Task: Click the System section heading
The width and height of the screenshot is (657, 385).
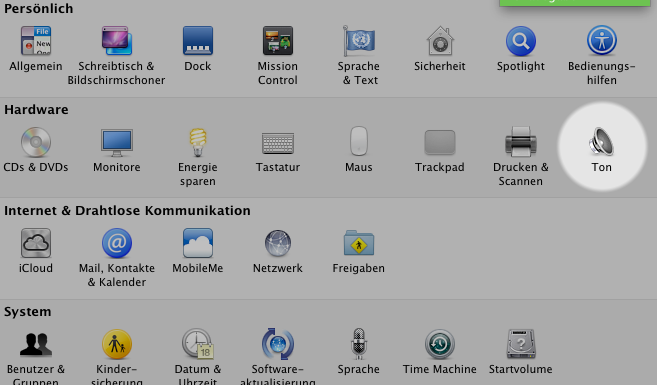Action: point(28,312)
